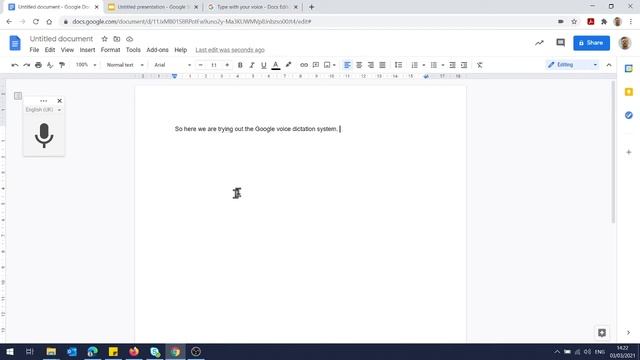
Task: Open the Normal text style dropdown
Action: 125,65
